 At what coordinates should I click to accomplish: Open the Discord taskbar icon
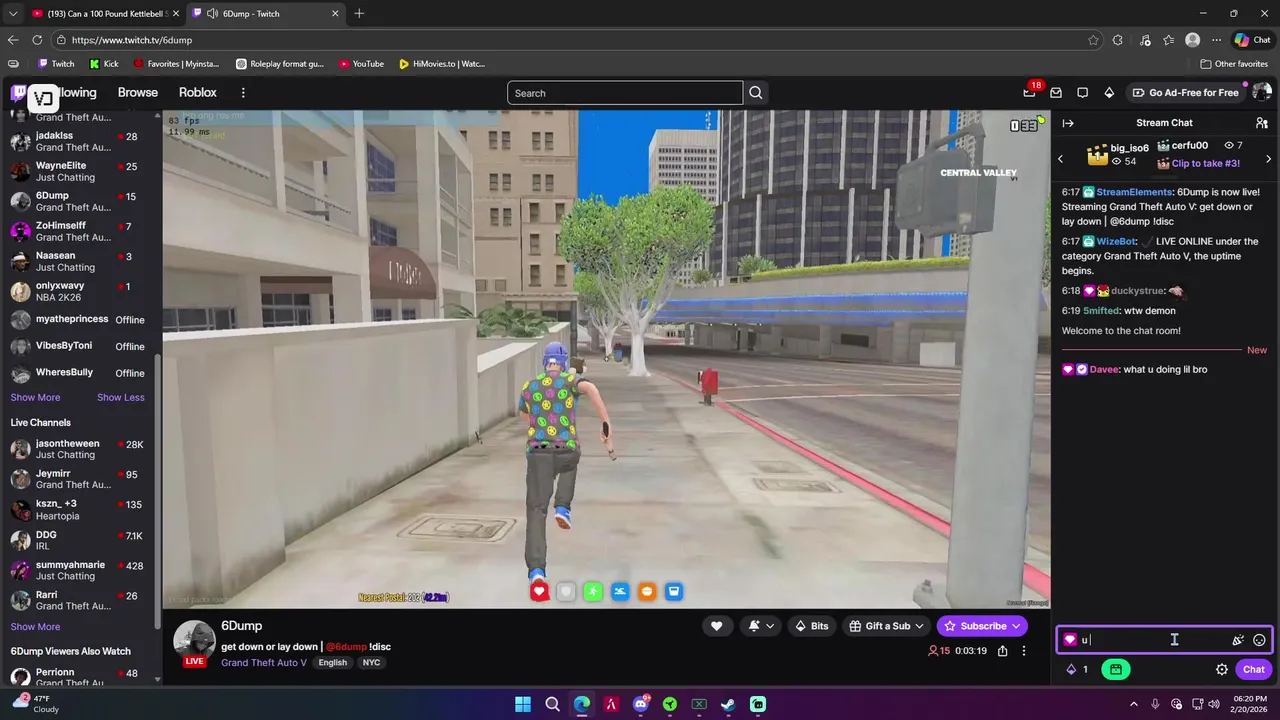[641, 704]
